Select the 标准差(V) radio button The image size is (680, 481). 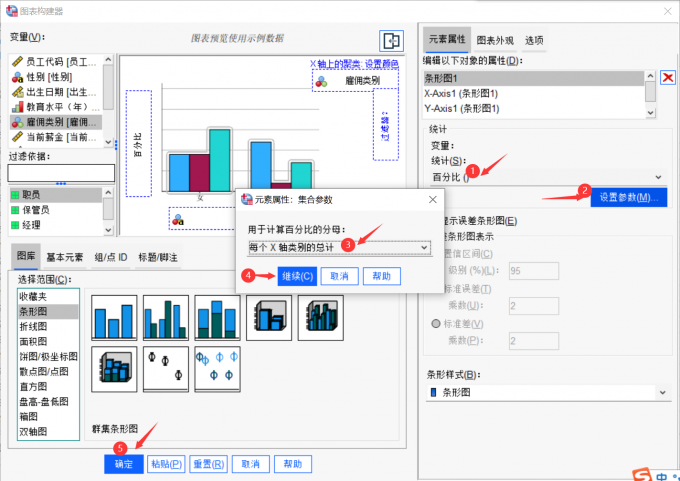[436, 324]
